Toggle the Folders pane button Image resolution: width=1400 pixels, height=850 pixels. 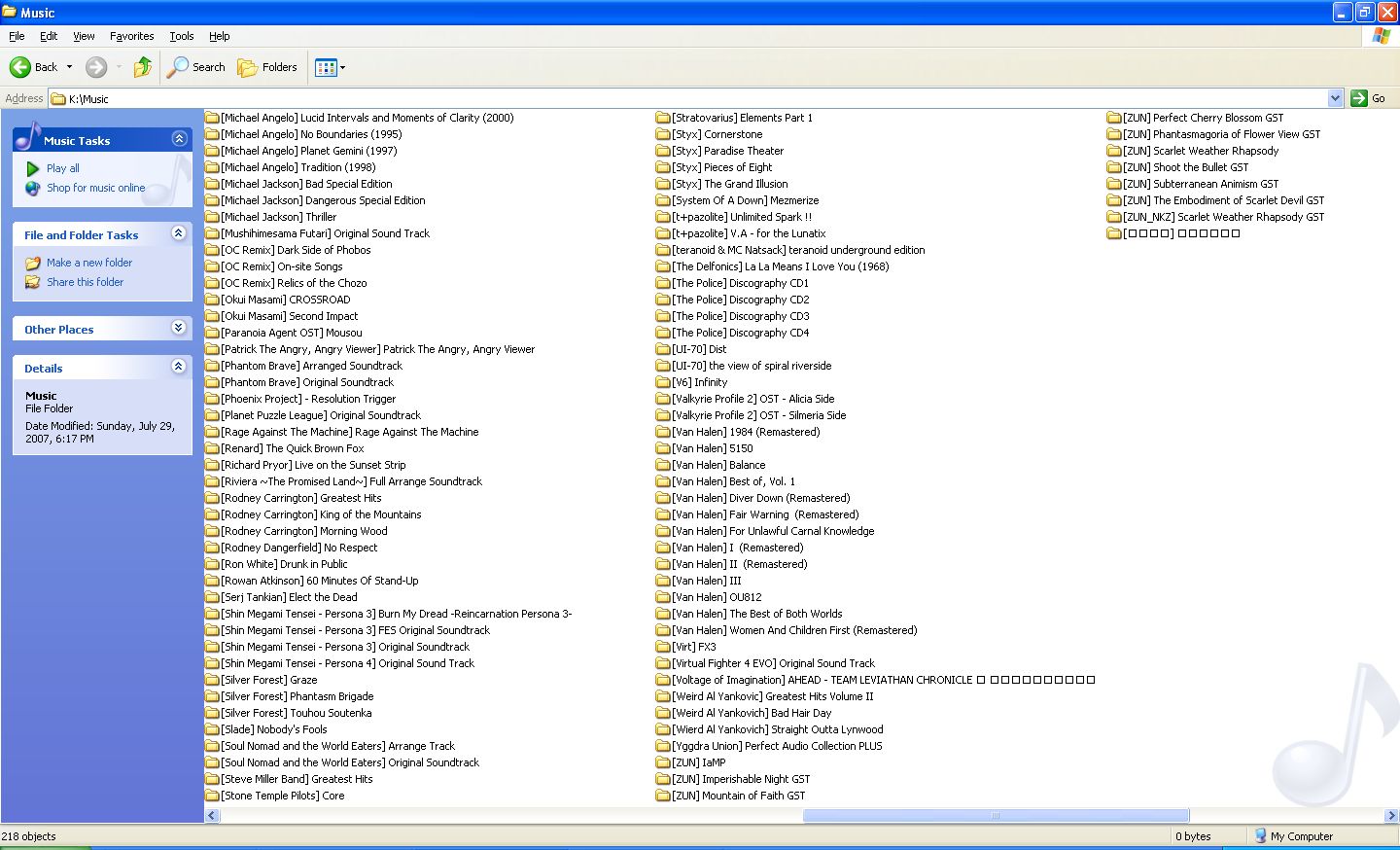click(x=267, y=67)
